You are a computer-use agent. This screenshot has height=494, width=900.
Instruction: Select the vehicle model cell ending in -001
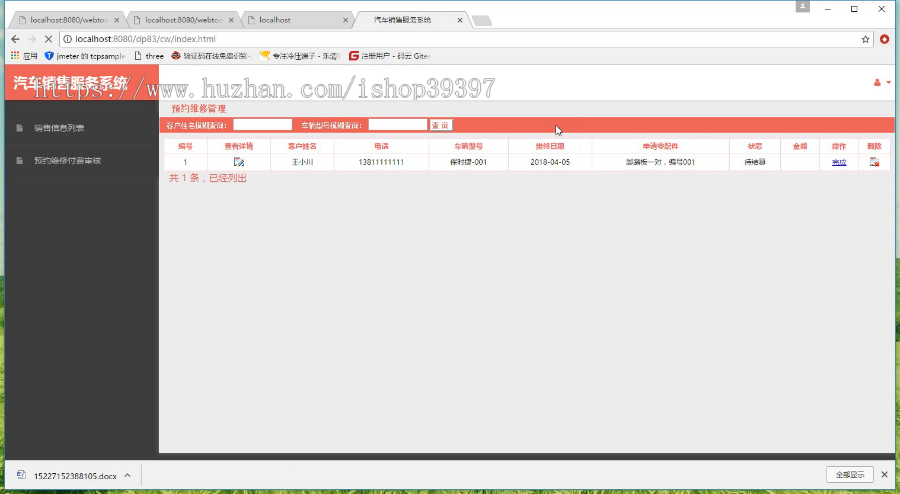tap(468, 162)
